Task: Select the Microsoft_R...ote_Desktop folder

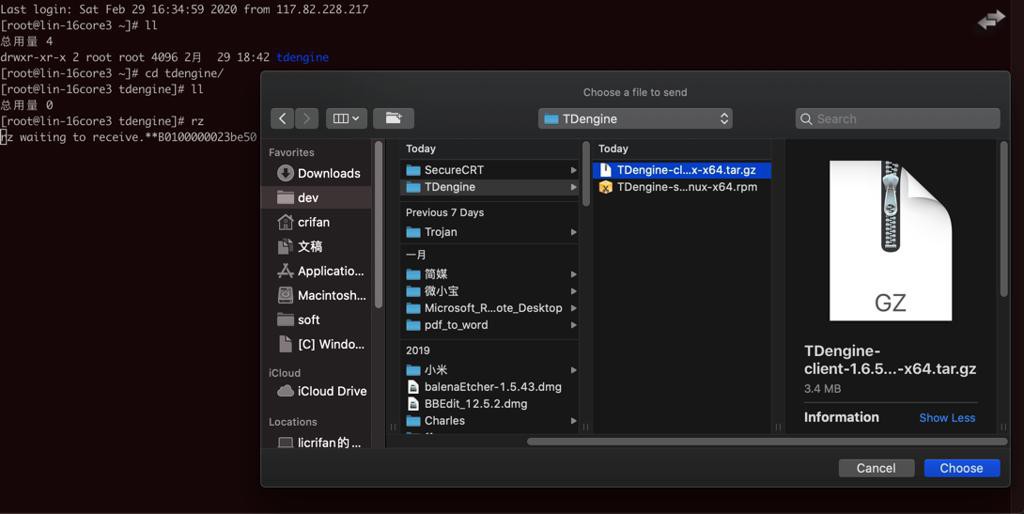Action: [488, 308]
